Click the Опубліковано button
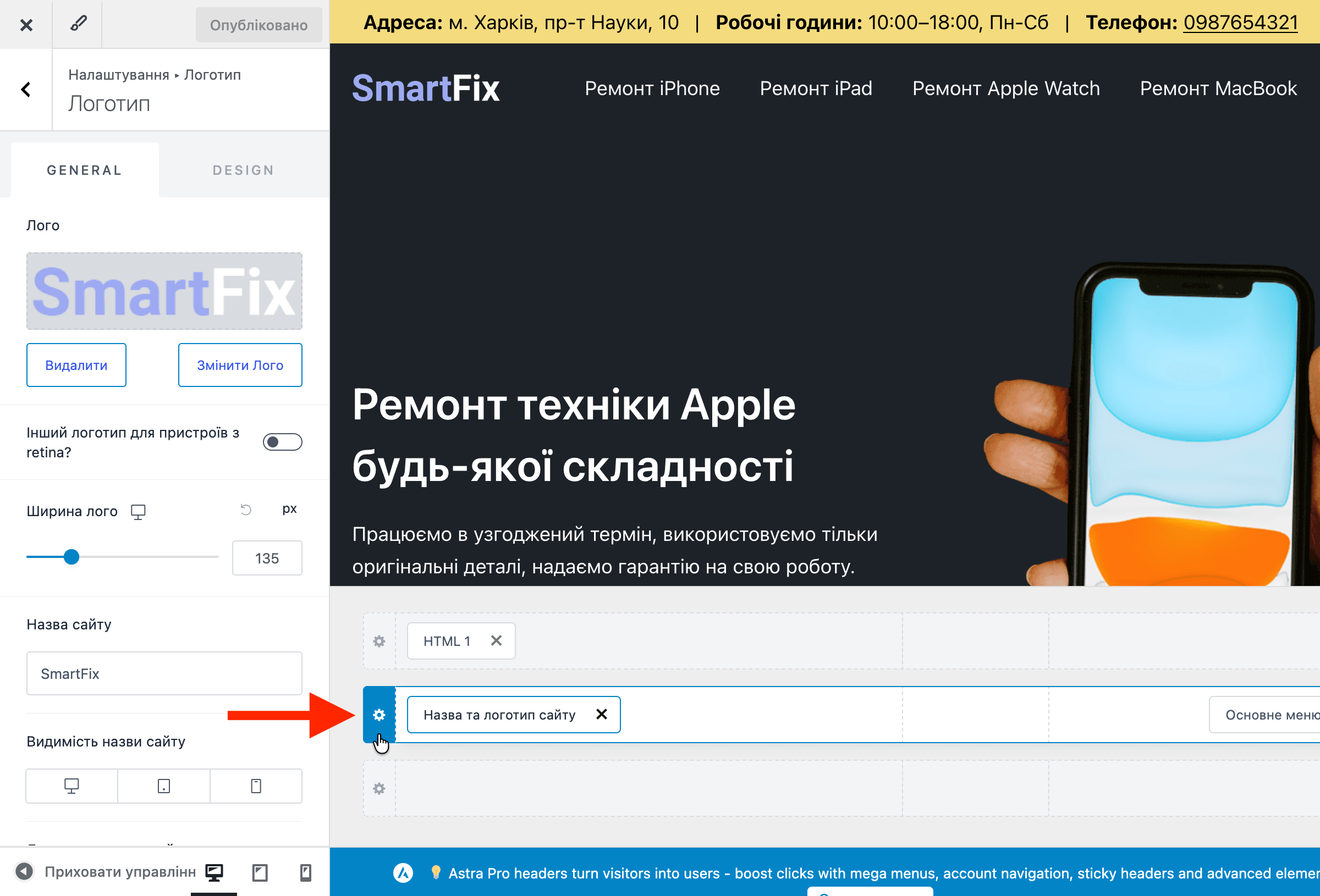The height and width of the screenshot is (896, 1320). tap(259, 24)
